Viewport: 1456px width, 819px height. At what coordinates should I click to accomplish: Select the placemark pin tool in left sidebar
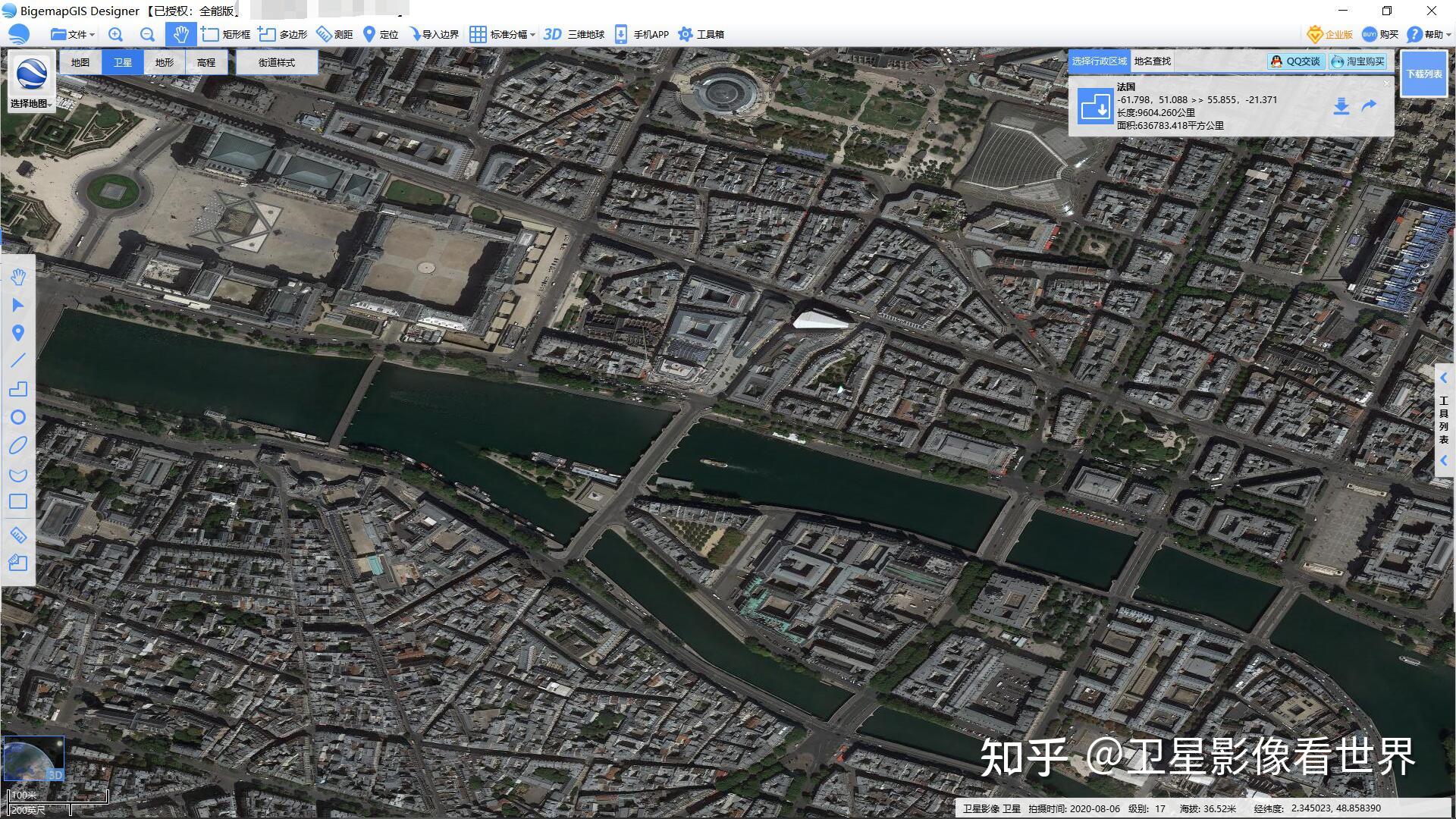point(19,333)
